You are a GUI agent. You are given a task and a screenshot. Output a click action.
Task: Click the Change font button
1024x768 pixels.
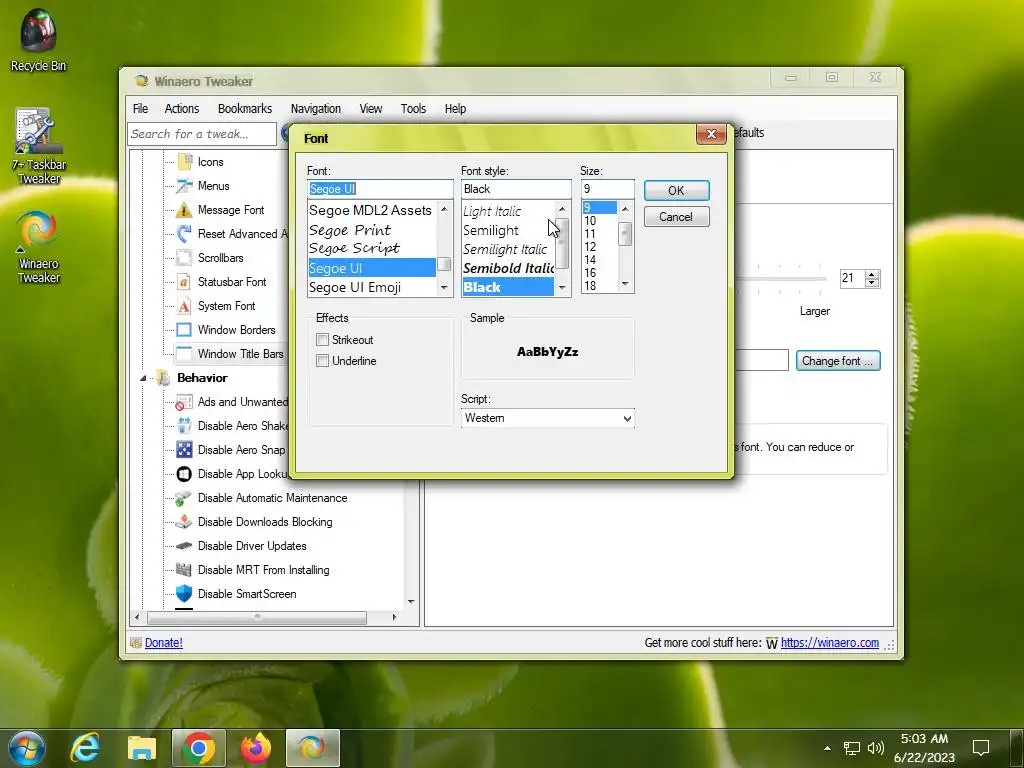tap(838, 361)
